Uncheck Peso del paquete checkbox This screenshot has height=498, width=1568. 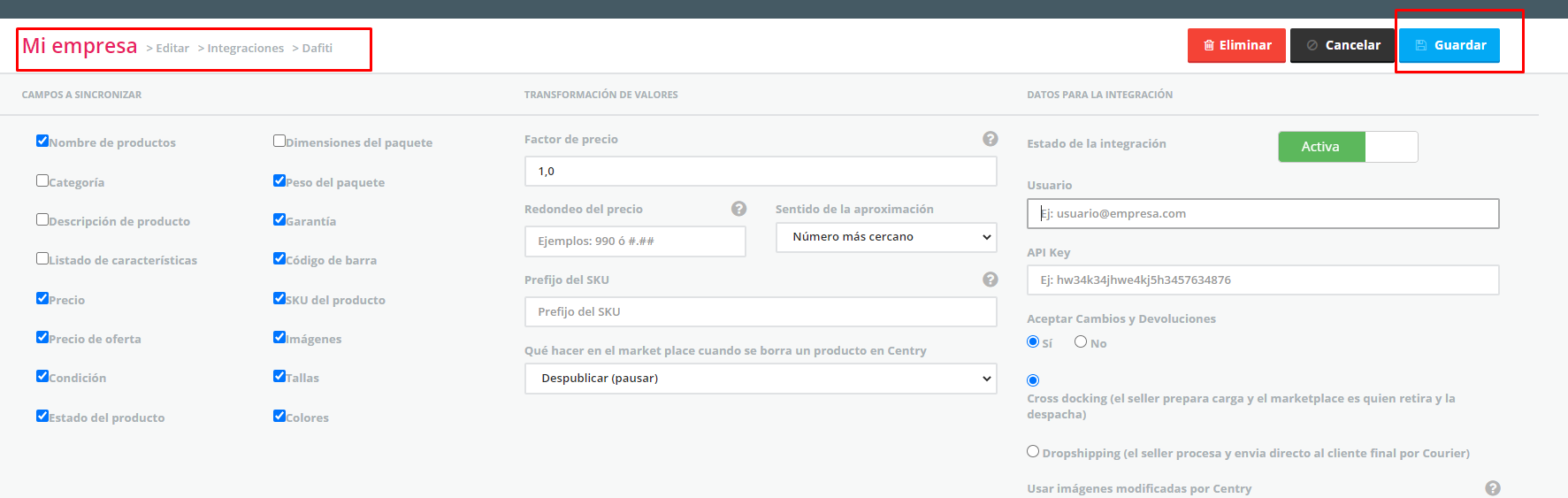pos(279,180)
